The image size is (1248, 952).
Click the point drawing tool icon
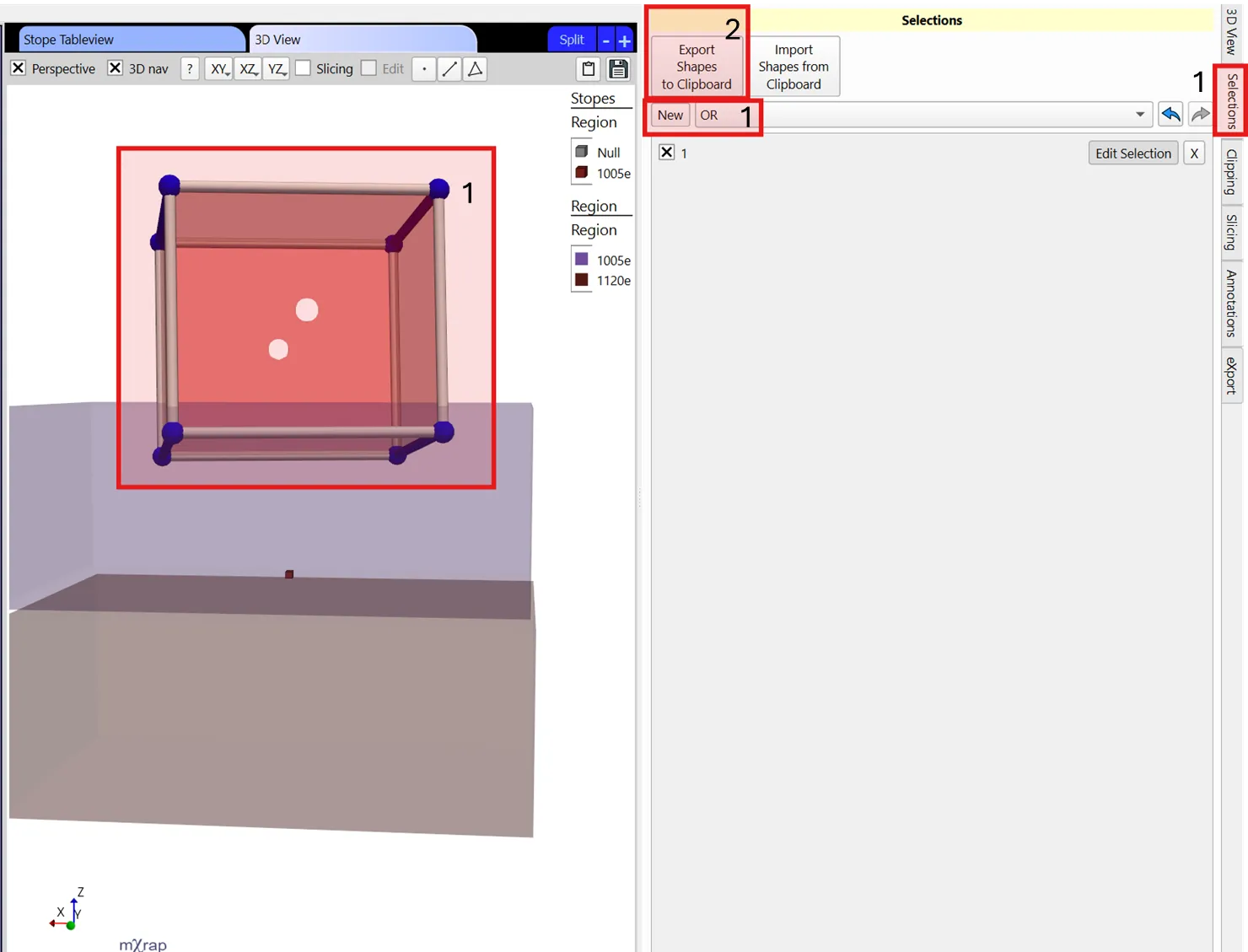424,69
